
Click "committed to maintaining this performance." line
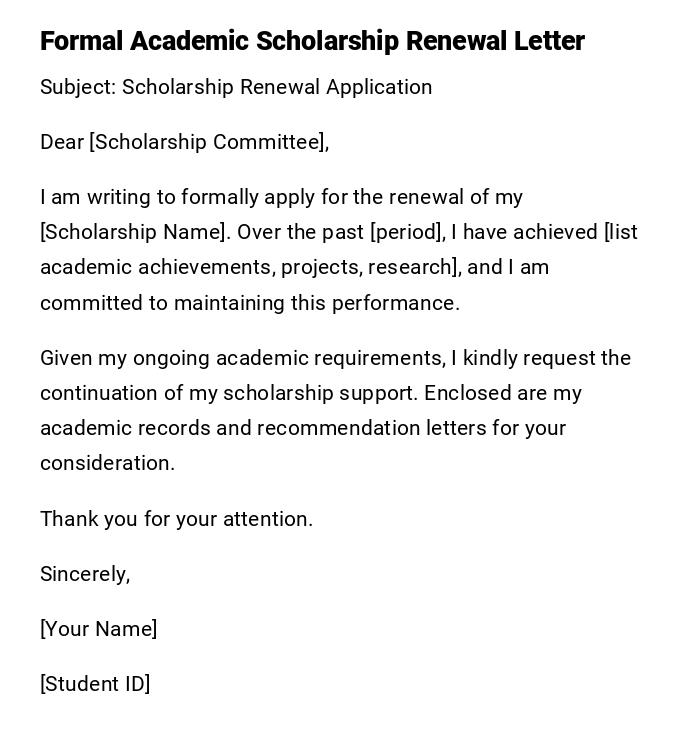point(250,303)
